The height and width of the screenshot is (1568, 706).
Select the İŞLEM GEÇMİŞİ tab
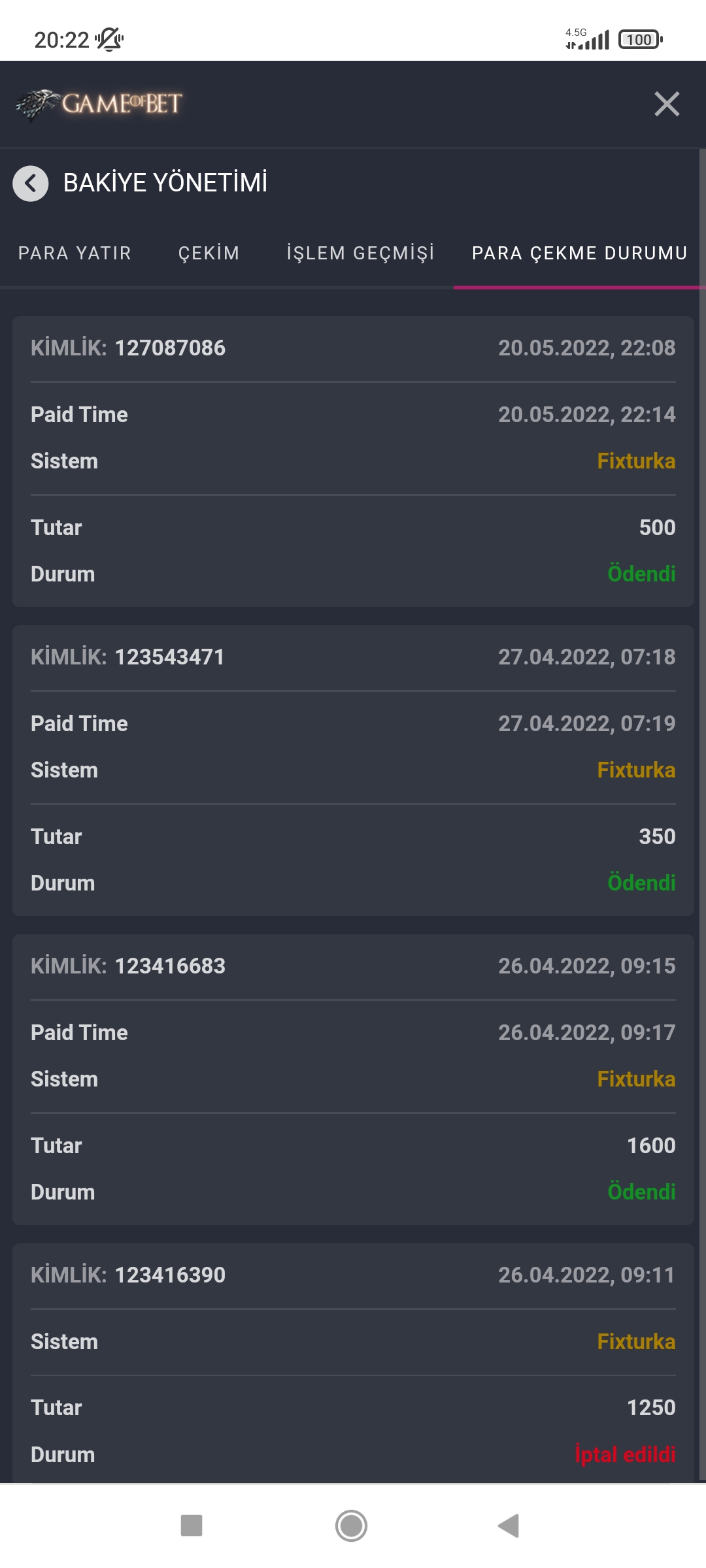pos(360,253)
